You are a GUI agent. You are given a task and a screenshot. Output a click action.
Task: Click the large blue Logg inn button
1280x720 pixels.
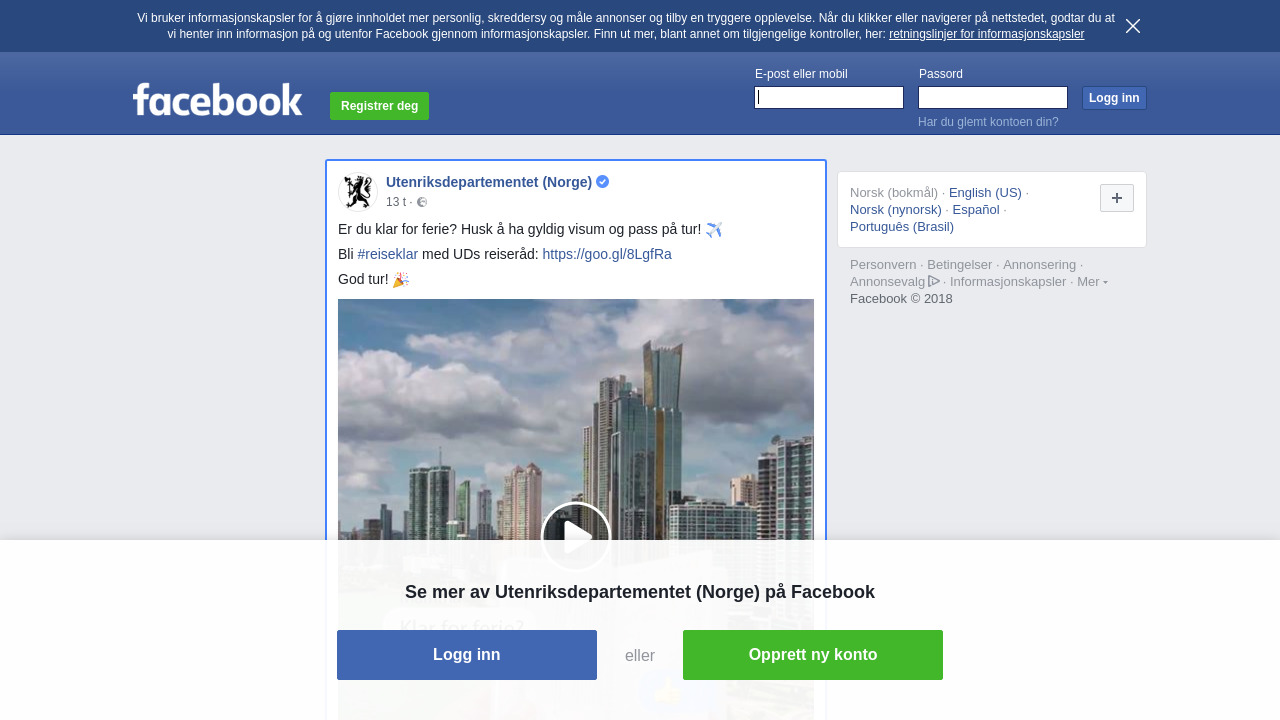467,655
